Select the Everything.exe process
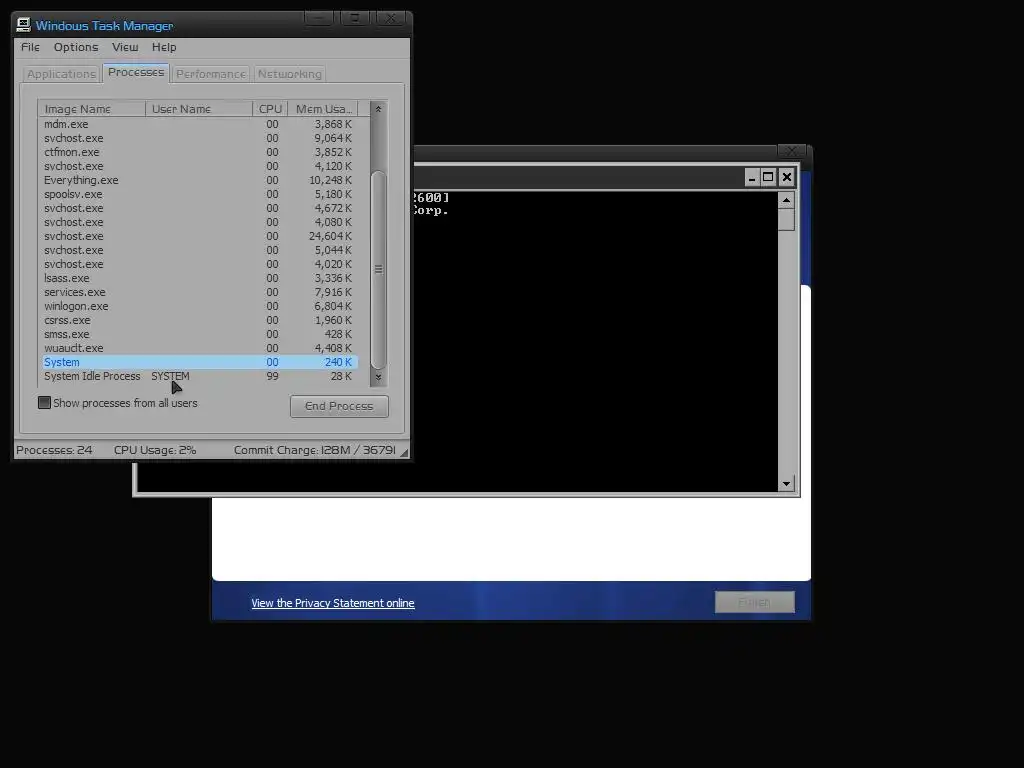The width and height of the screenshot is (1024, 768). click(198, 180)
